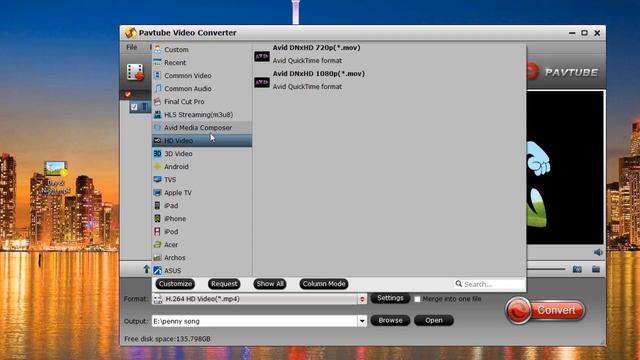
Task: Open the Apple TV category
Action: (x=202, y=193)
